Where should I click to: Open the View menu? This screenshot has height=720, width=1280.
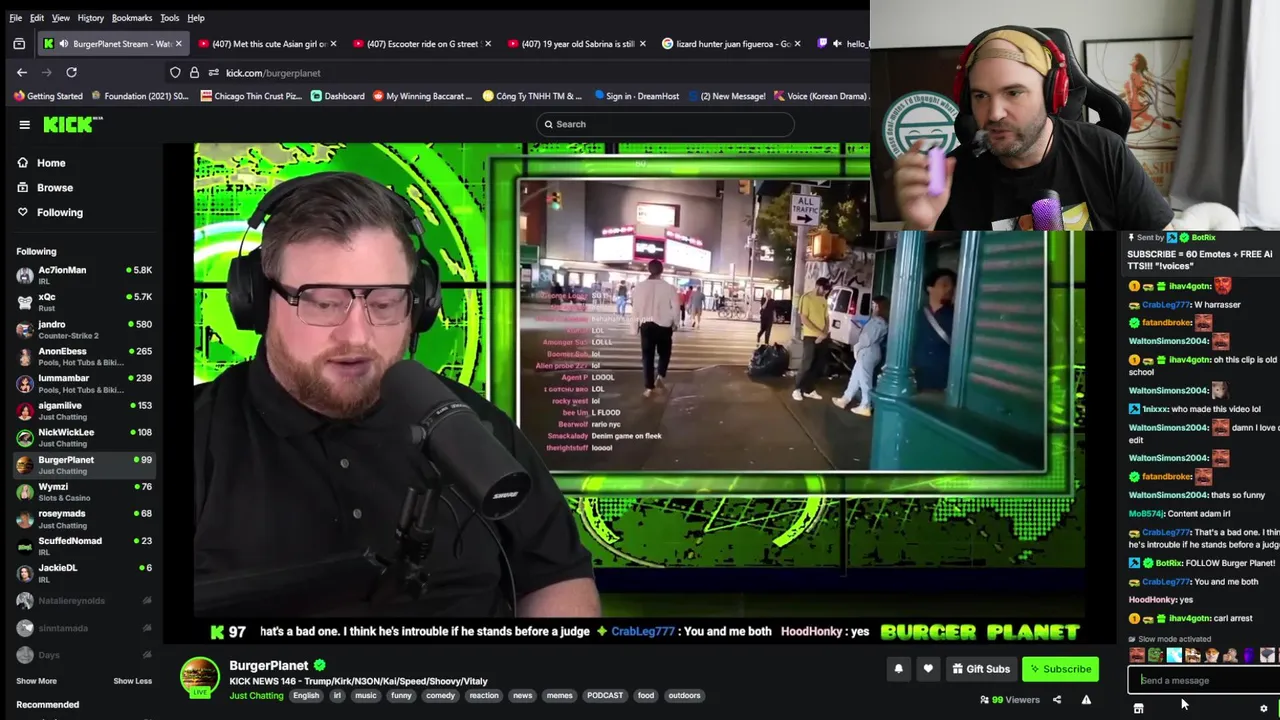pyautogui.click(x=61, y=18)
